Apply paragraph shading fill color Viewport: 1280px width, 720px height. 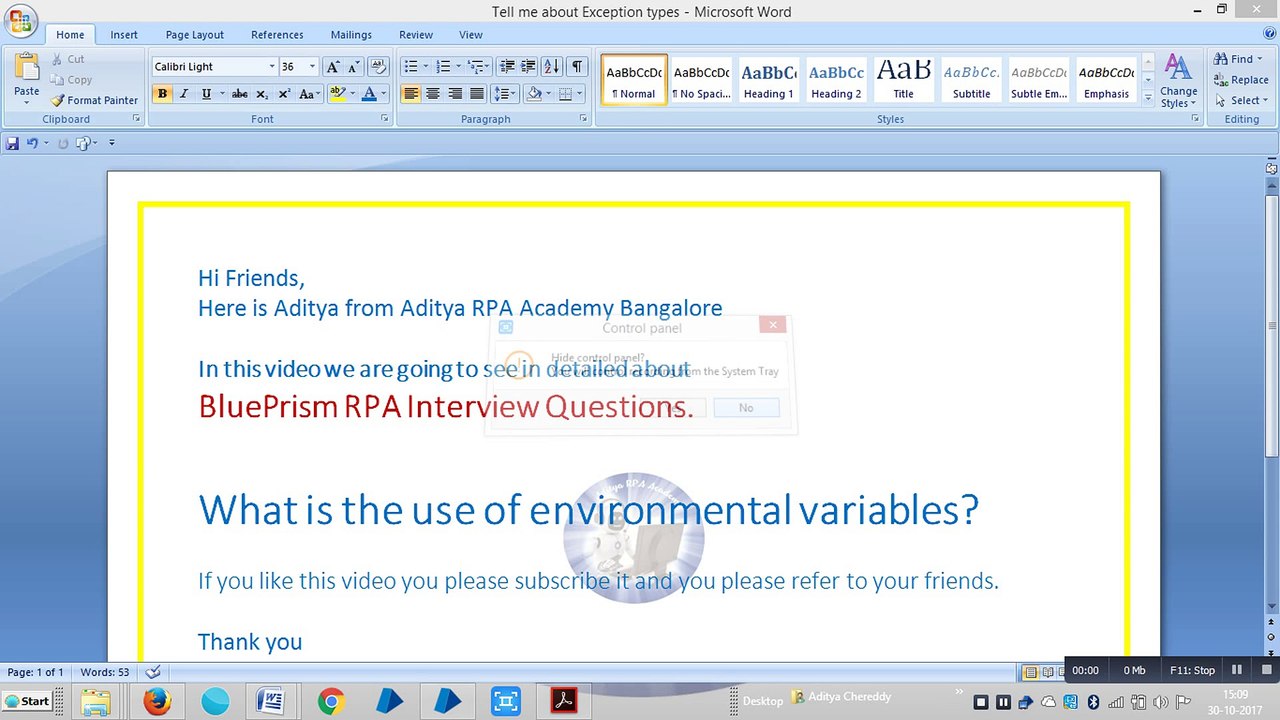point(534,94)
